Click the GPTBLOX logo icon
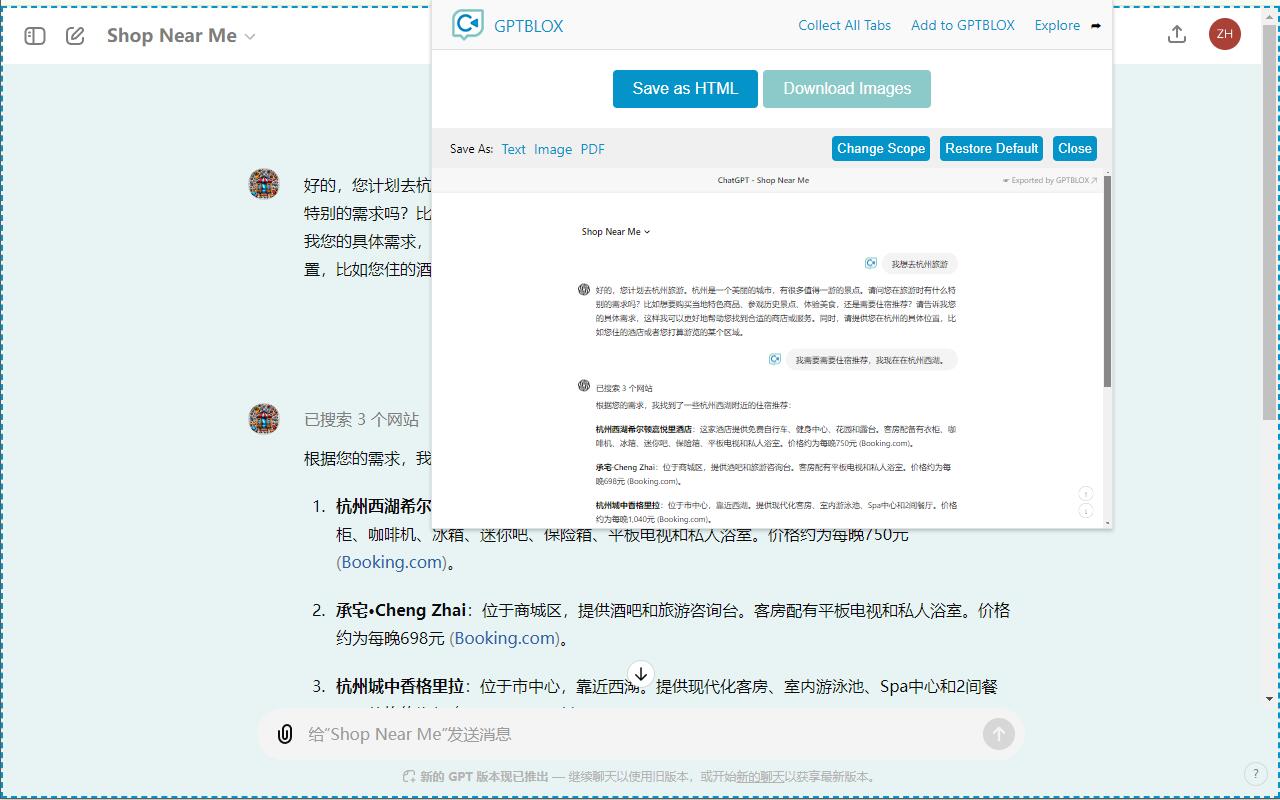1280x800 pixels. tap(467, 25)
